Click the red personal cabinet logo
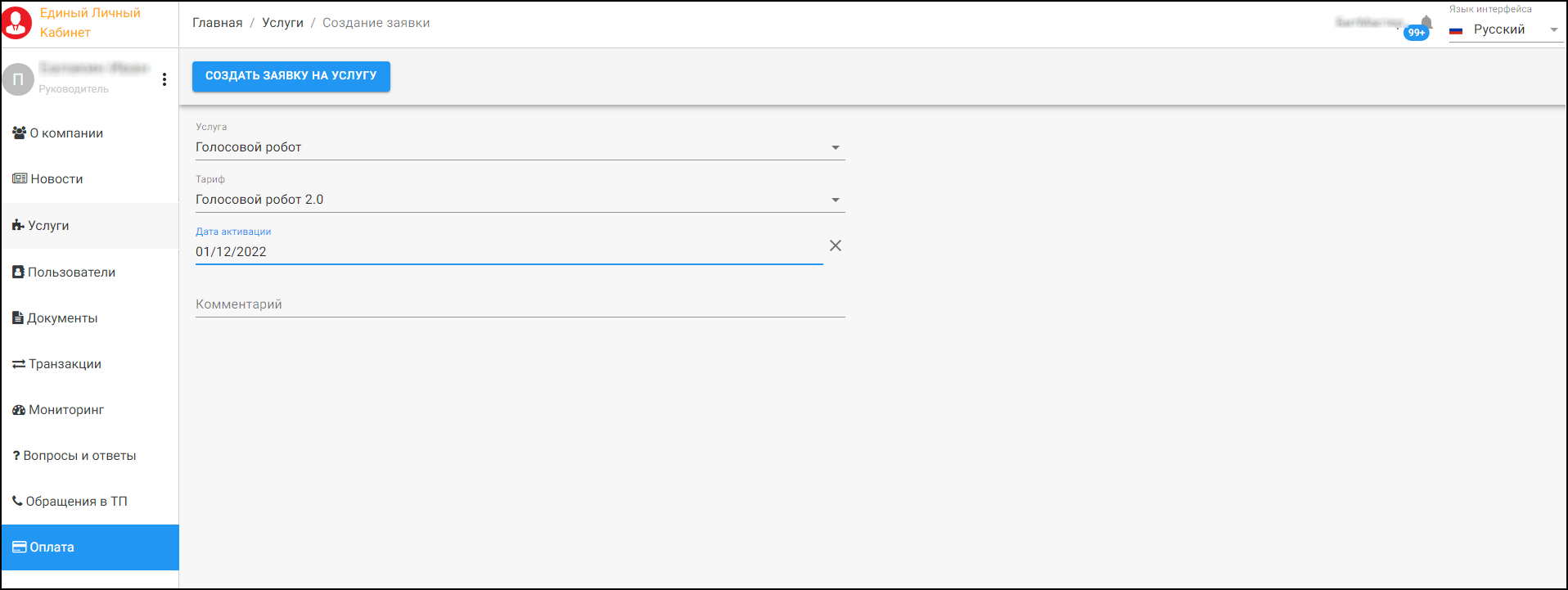The height and width of the screenshot is (590, 1568). pyautogui.click(x=16, y=23)
